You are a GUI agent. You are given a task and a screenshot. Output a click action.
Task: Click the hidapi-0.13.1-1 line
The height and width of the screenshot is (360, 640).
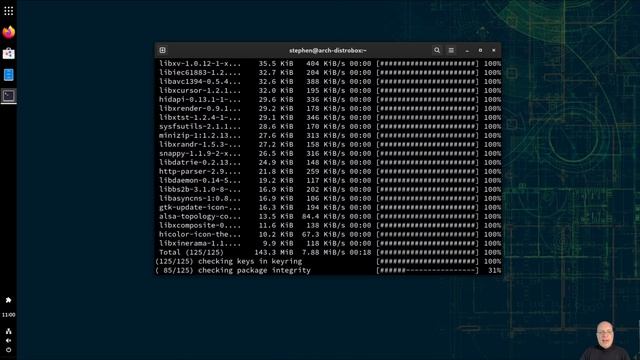pos(330,100)
